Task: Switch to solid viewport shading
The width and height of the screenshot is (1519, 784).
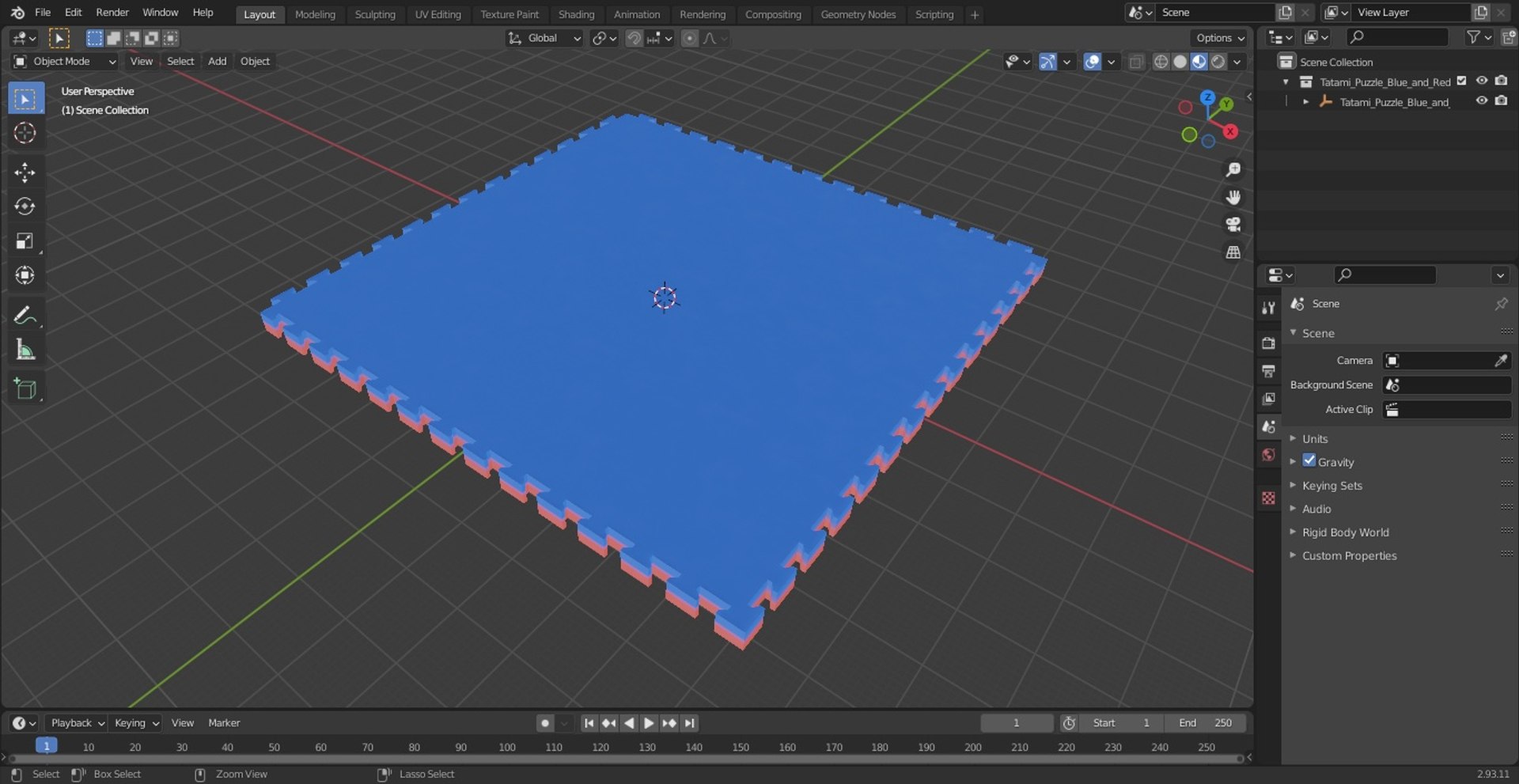Action: pos(1180,62)
